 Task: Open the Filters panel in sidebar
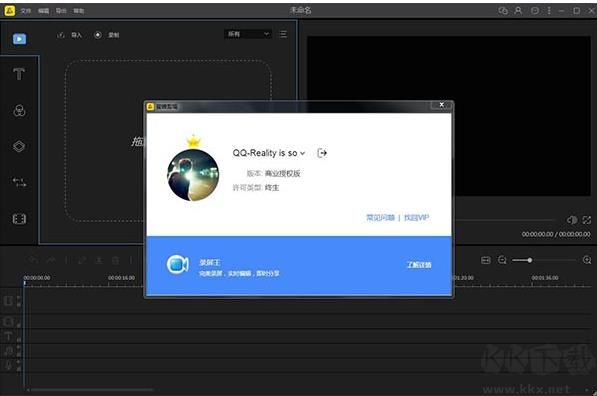pyautogui.click(x=19, y=110)
